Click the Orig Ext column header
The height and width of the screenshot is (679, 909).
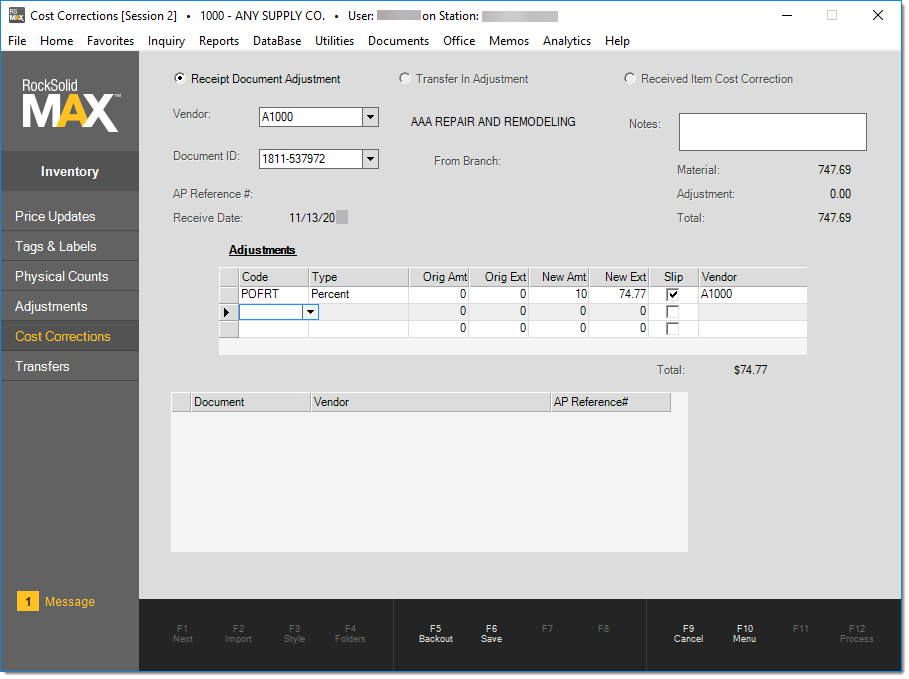click(499, 277)
